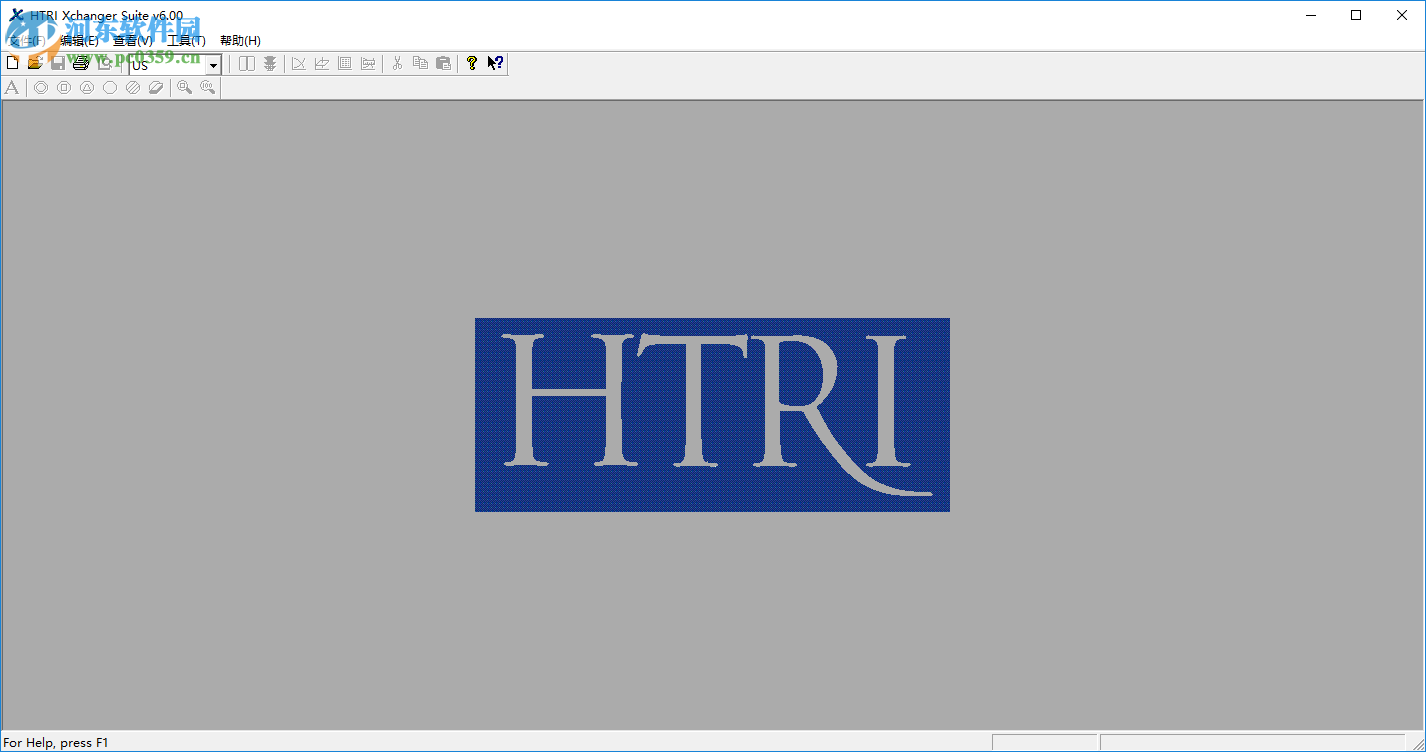The width and height of the screenshot is (1426, 752).
Task: Select the zoom out magnifier tool
Action: (207, 87)
